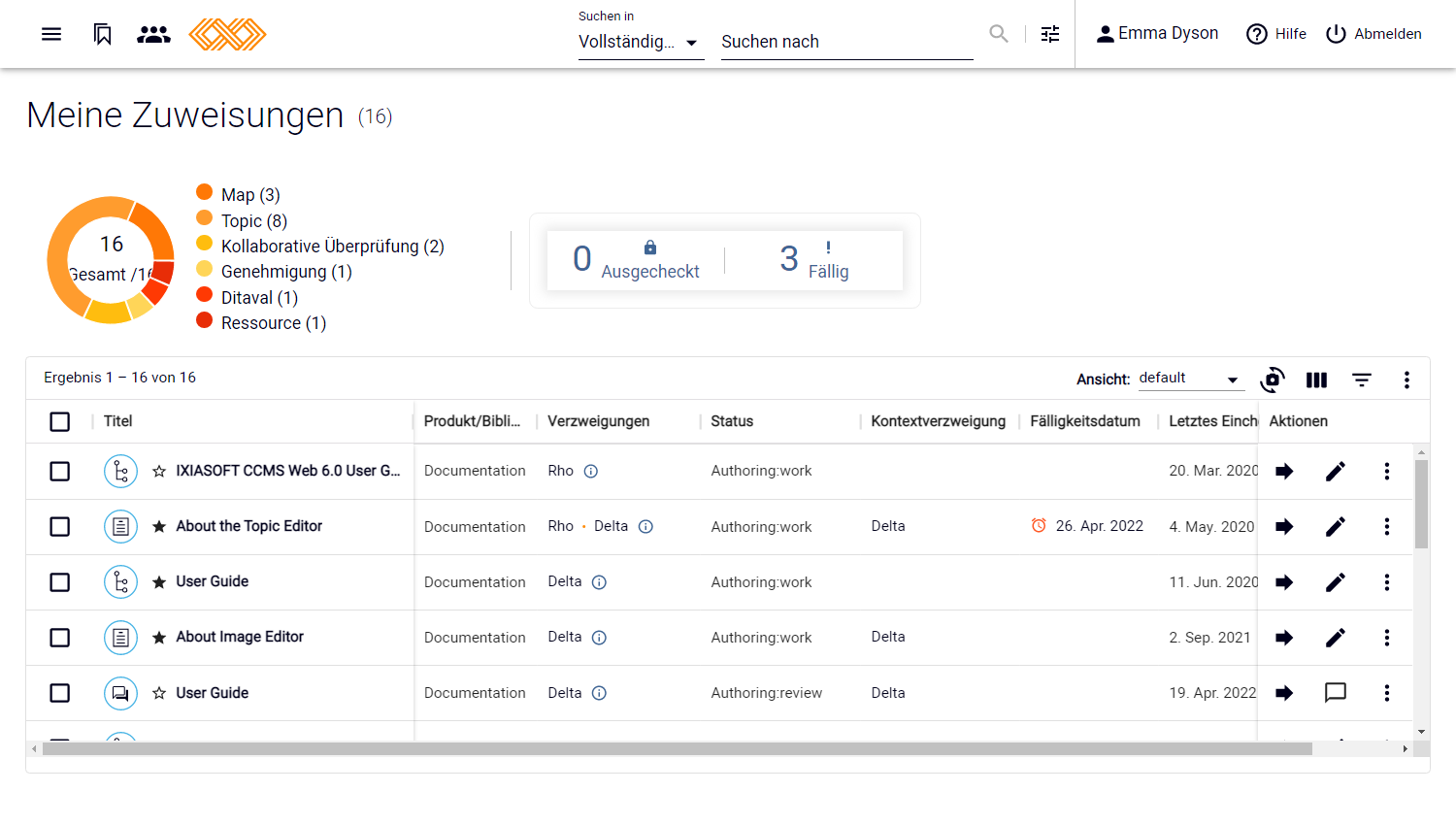This screenshot has height=825, width=1456.
Task: Open About the Topic Editor title
Action: [x=249, y=526]
